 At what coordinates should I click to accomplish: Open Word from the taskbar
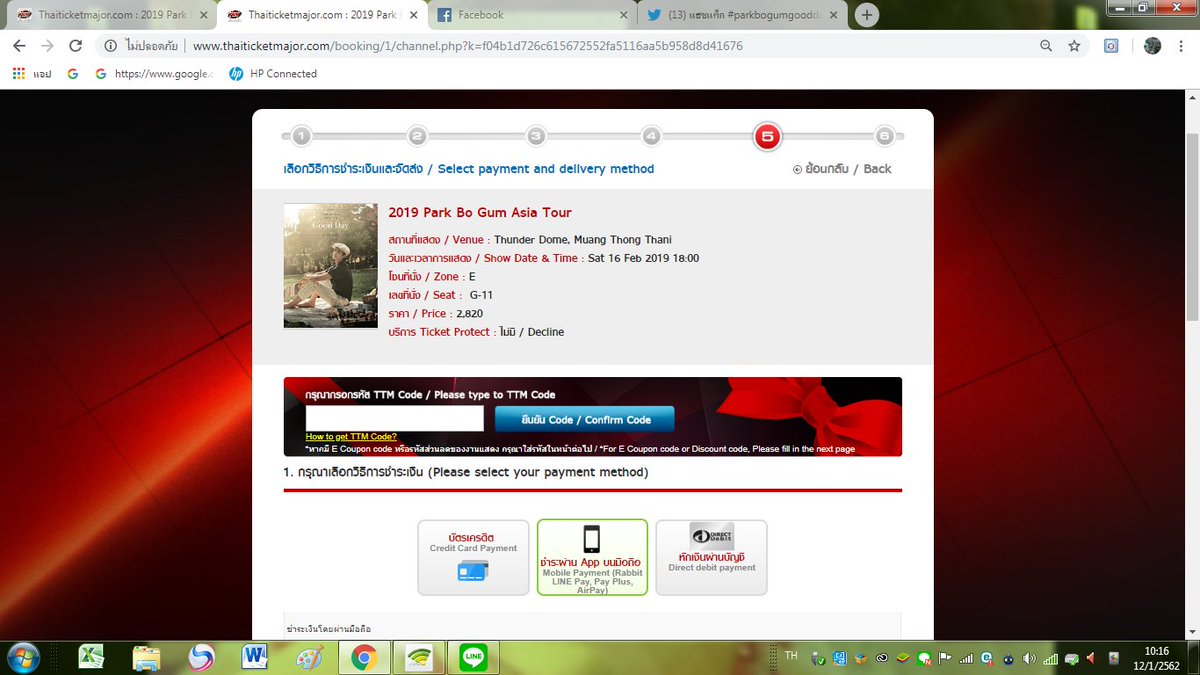click(x=255, y=657)
